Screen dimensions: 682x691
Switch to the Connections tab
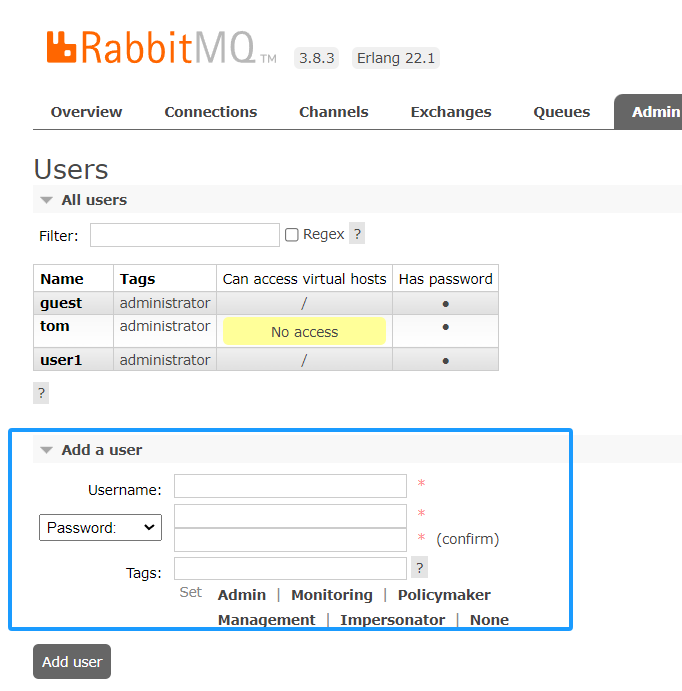pos(211,112)
